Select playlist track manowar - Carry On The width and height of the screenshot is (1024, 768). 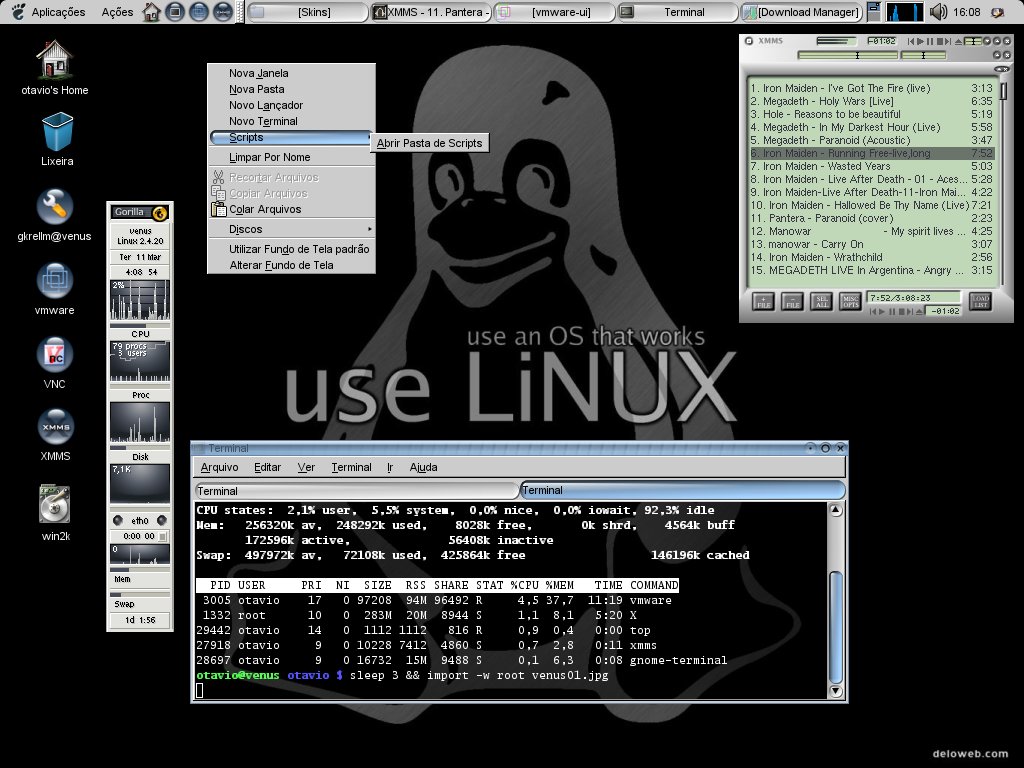(871, 244)
